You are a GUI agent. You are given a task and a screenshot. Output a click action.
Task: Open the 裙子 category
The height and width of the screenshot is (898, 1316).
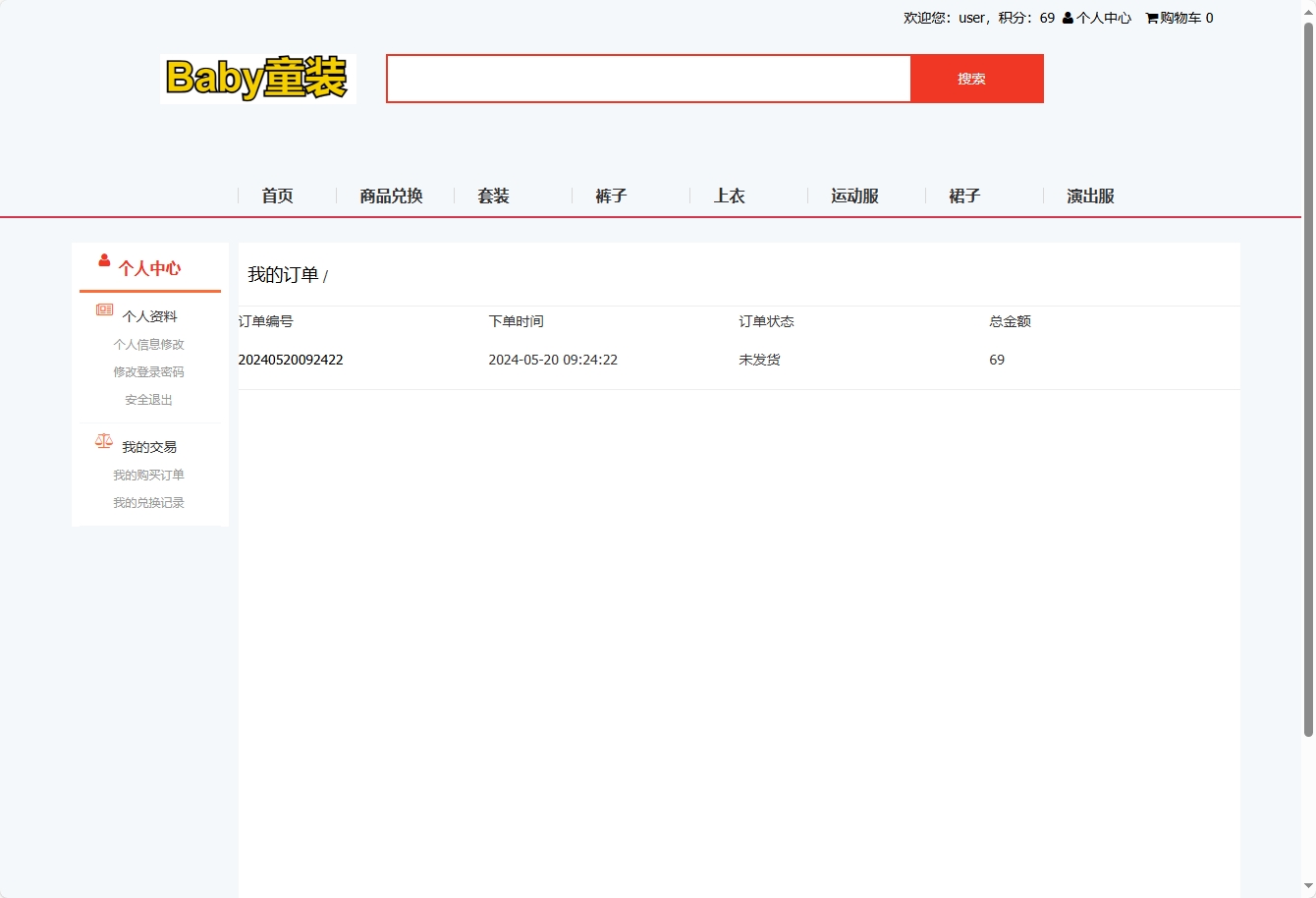[965, 196]
